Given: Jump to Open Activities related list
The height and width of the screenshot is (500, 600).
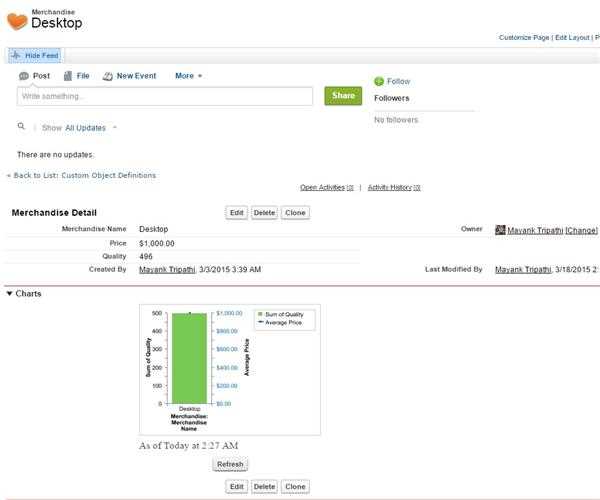Looking at the screenshot, I should point(322,187).
